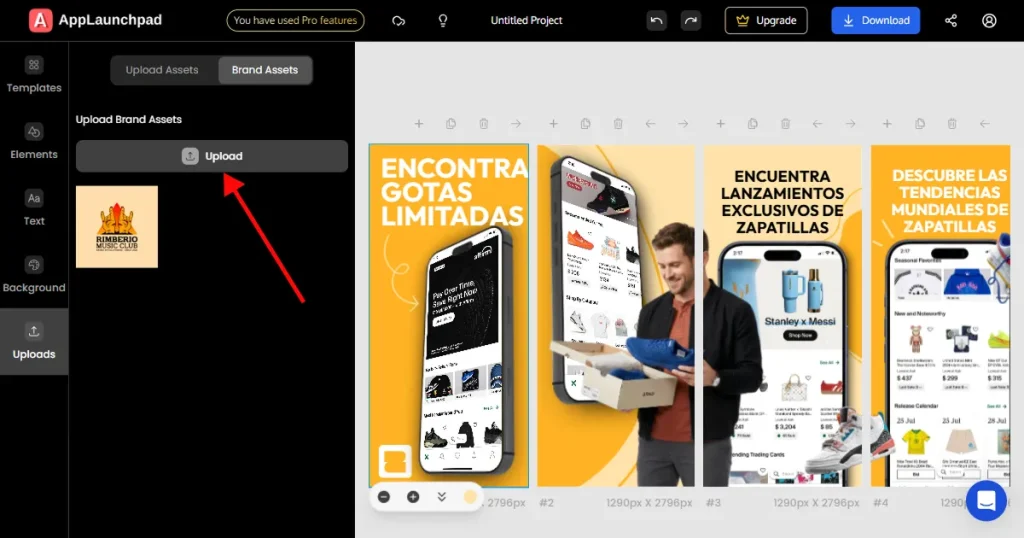Viewport: 1024px width, 538px height.
Task: Zoom in with the plus button
Action: 413,497
